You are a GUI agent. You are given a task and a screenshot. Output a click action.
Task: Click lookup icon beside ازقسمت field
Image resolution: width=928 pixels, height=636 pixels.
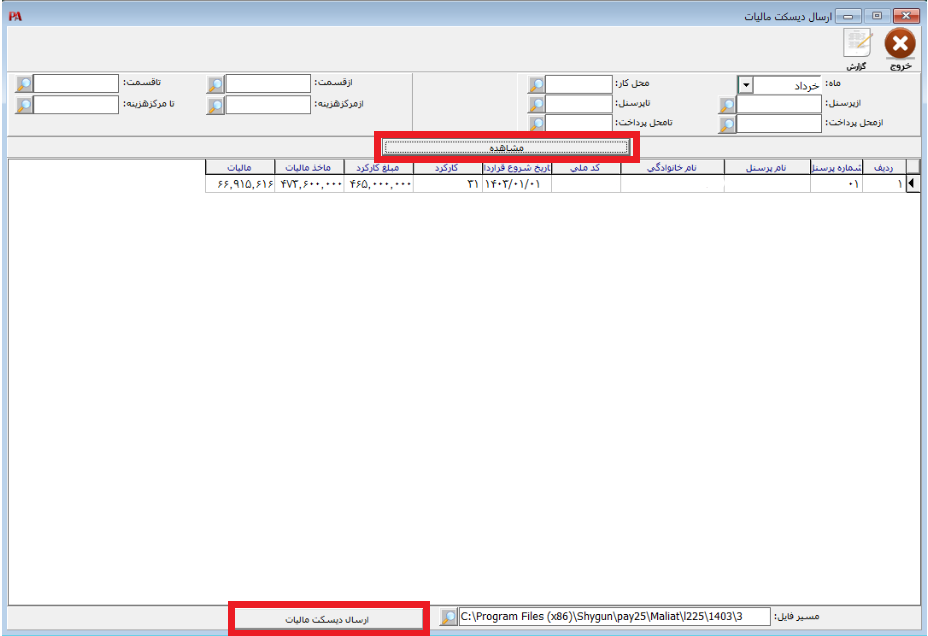tap(215, 85)
